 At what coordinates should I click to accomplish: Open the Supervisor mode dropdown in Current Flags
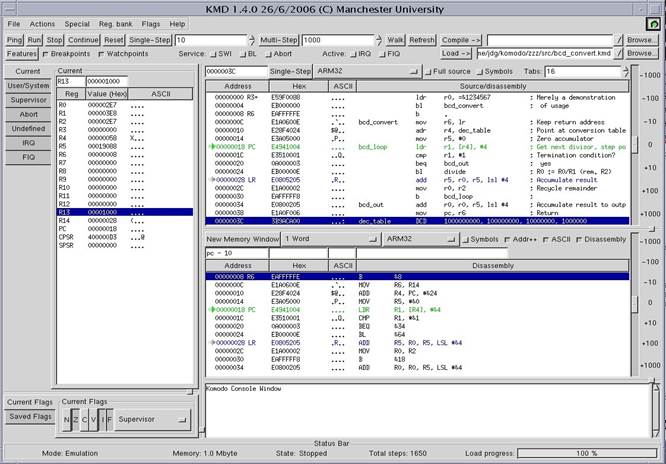pos(152,419)
